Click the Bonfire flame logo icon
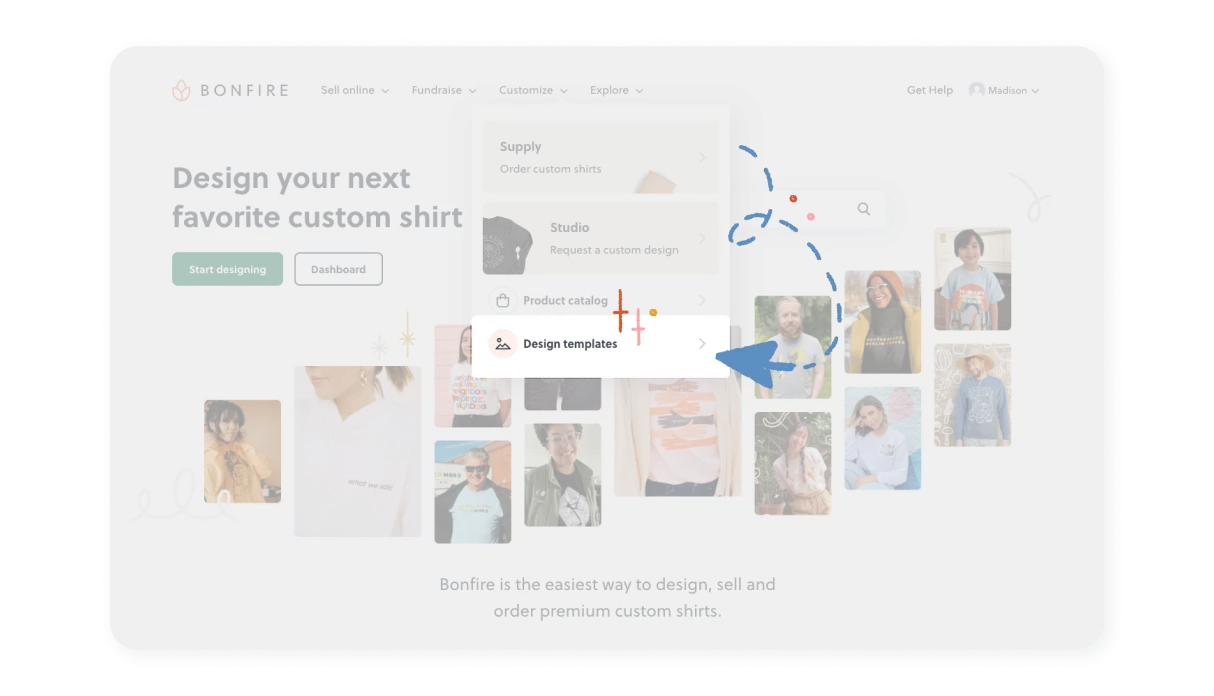Image resolution: width=1214 pixels, height=696 pixels. point(181,91)
